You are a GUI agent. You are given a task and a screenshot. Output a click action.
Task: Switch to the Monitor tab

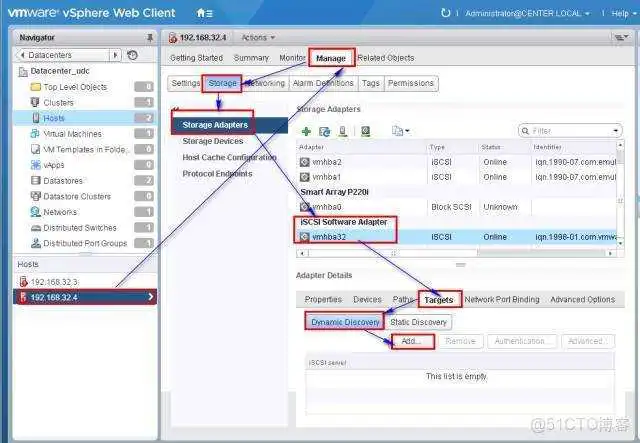click(292, 58)
